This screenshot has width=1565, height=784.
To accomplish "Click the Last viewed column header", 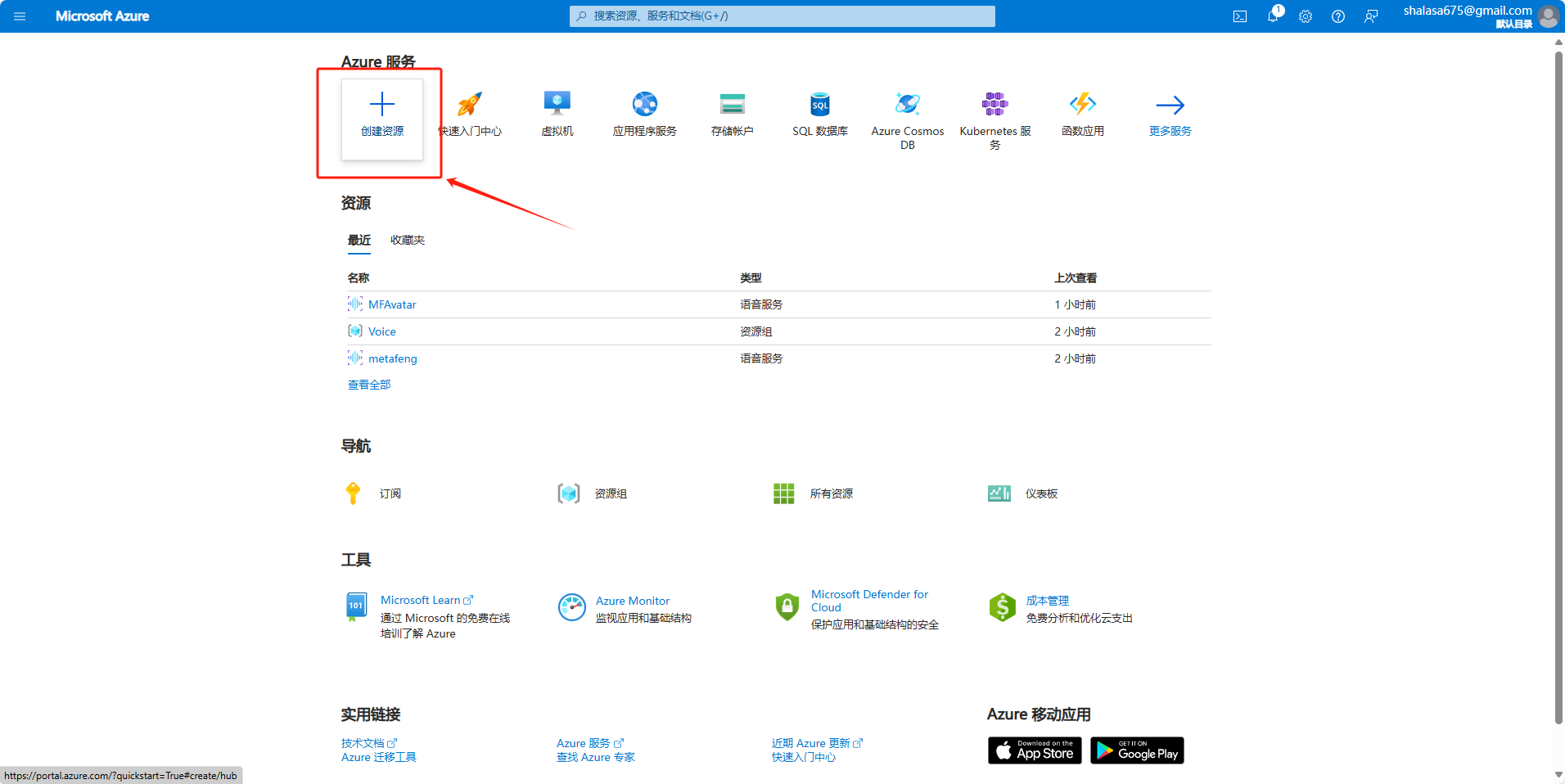I will (x=1076, y=278).
